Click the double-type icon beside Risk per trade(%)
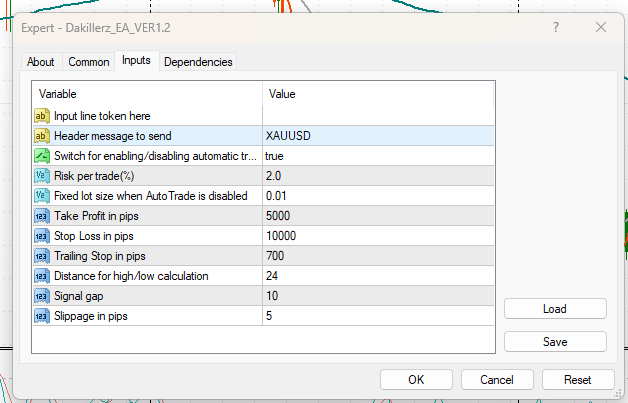 pos(42,176)
